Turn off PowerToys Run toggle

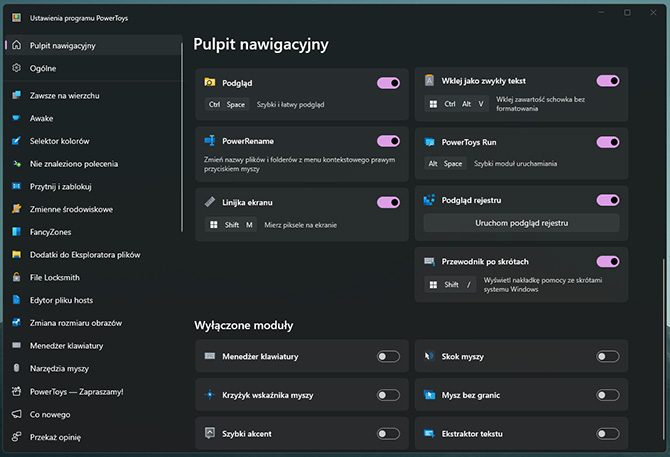[x=608, y=142]
